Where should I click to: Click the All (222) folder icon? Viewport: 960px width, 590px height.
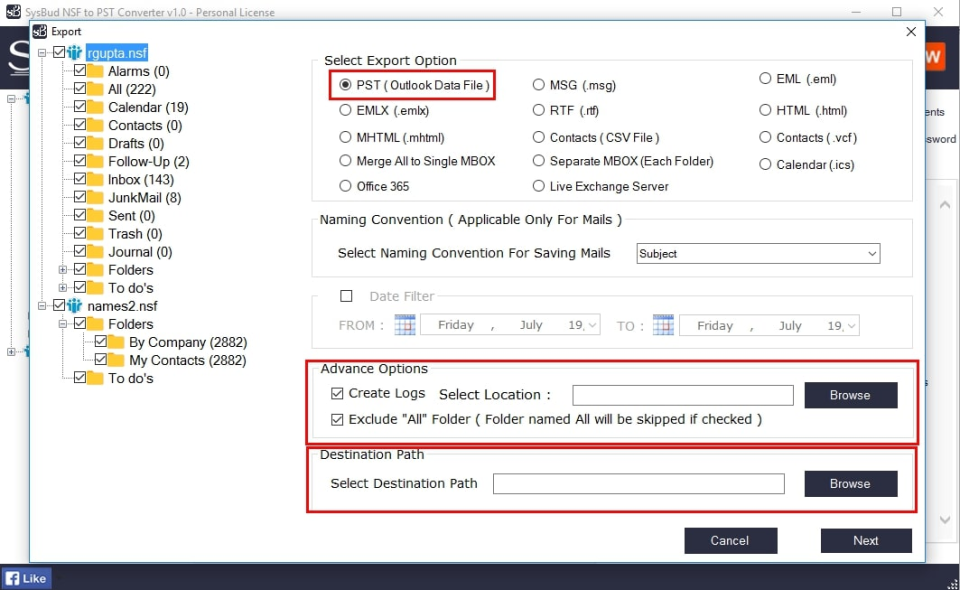[x=95, y=89]
